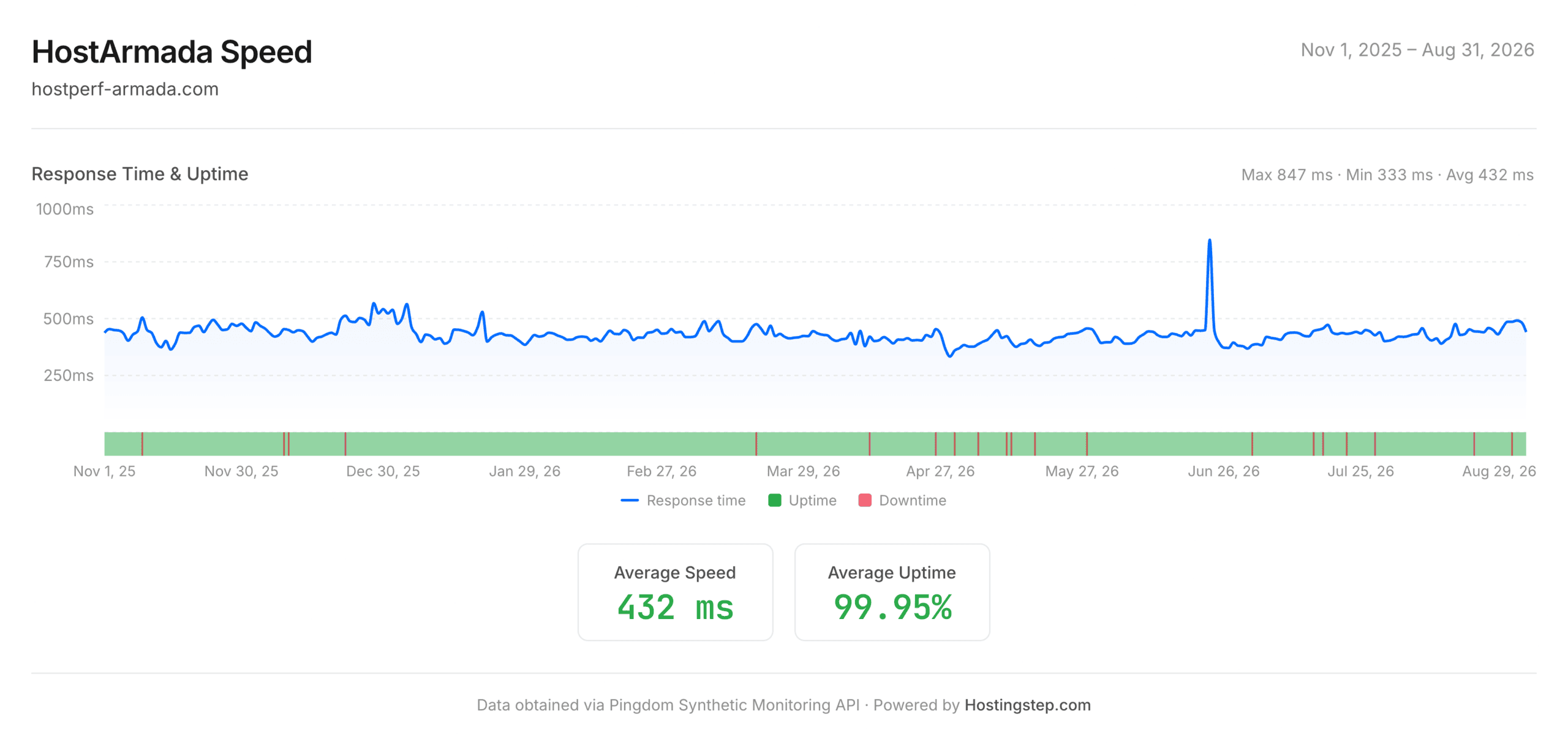Click the Response Time & Uptime heading
Image resolution: width=1568 pixels, height=747 pixels.
(140, 174)
